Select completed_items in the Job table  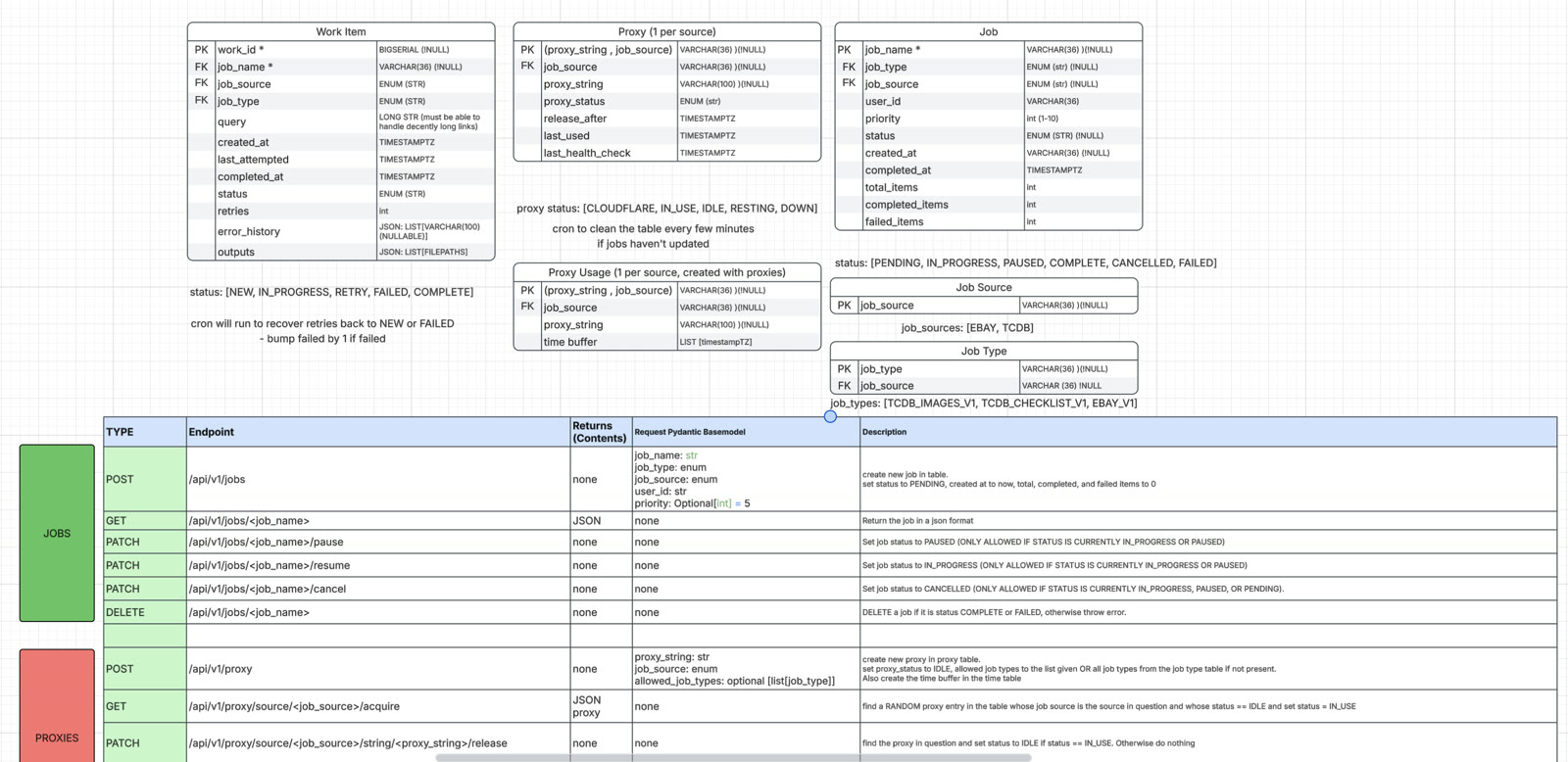tap(944, 205)
